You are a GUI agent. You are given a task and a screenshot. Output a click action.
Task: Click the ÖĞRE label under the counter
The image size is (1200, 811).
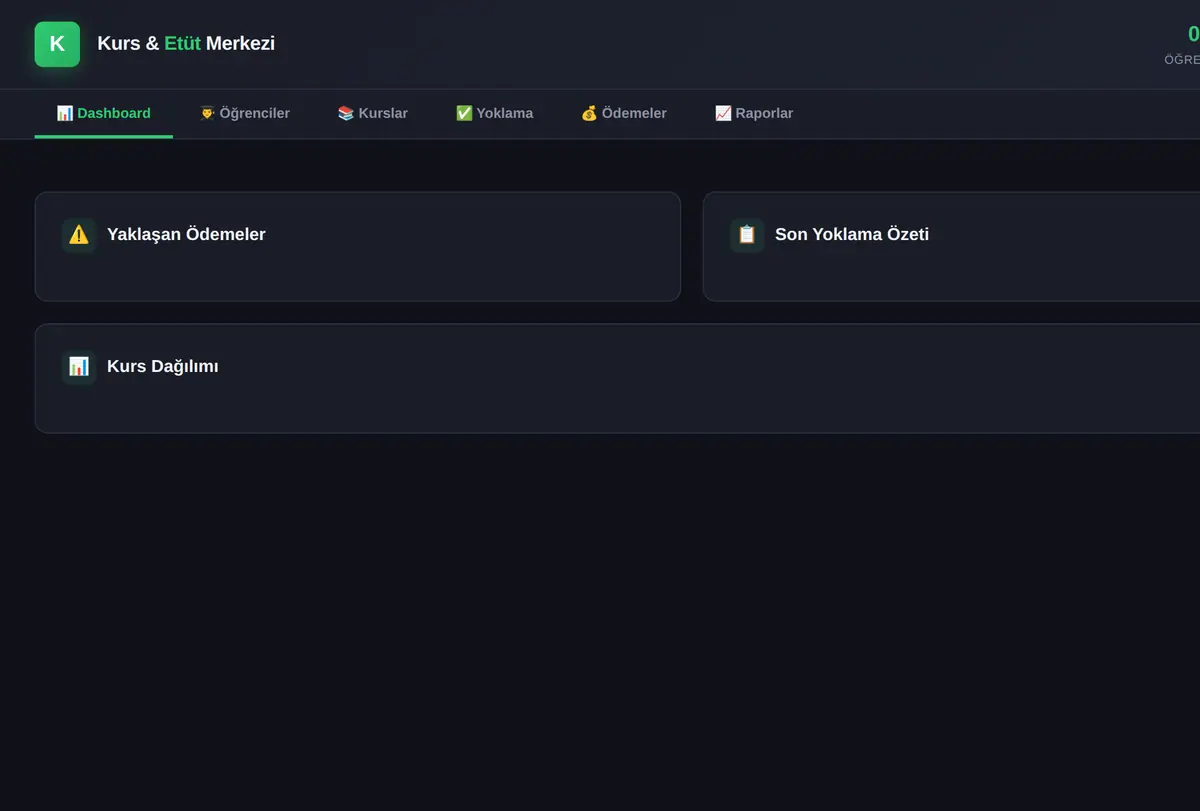[x=1182, y=60]
